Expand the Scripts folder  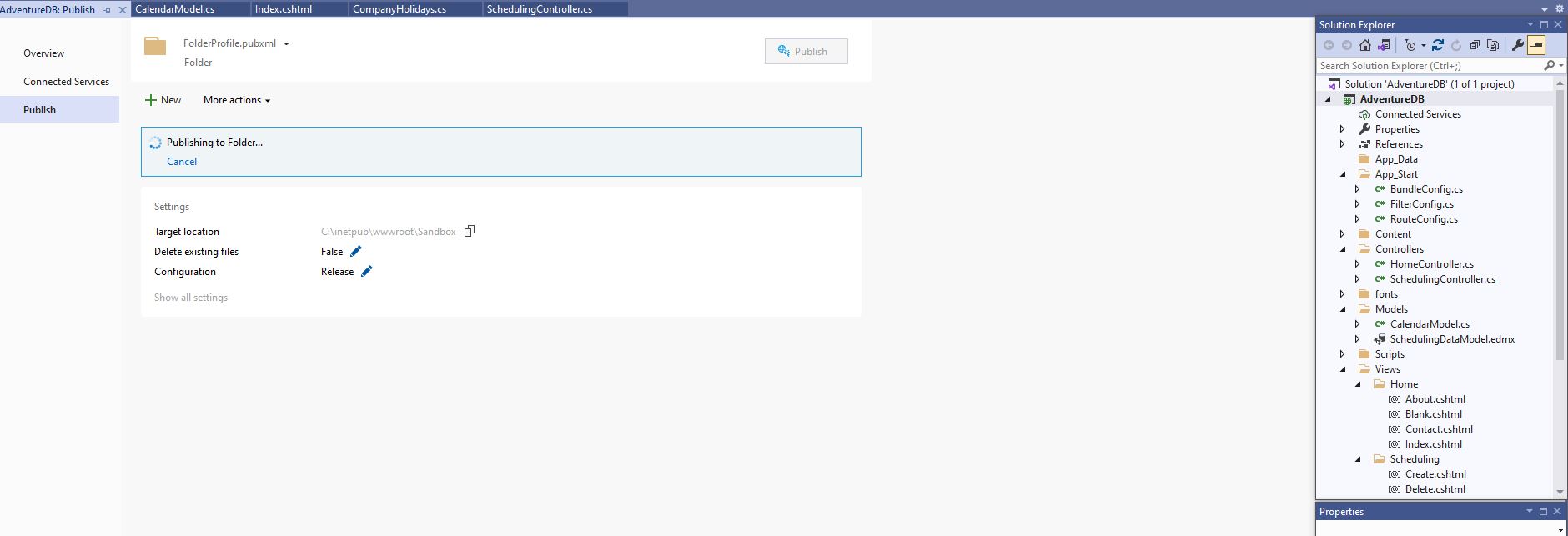click(1342, 354)
